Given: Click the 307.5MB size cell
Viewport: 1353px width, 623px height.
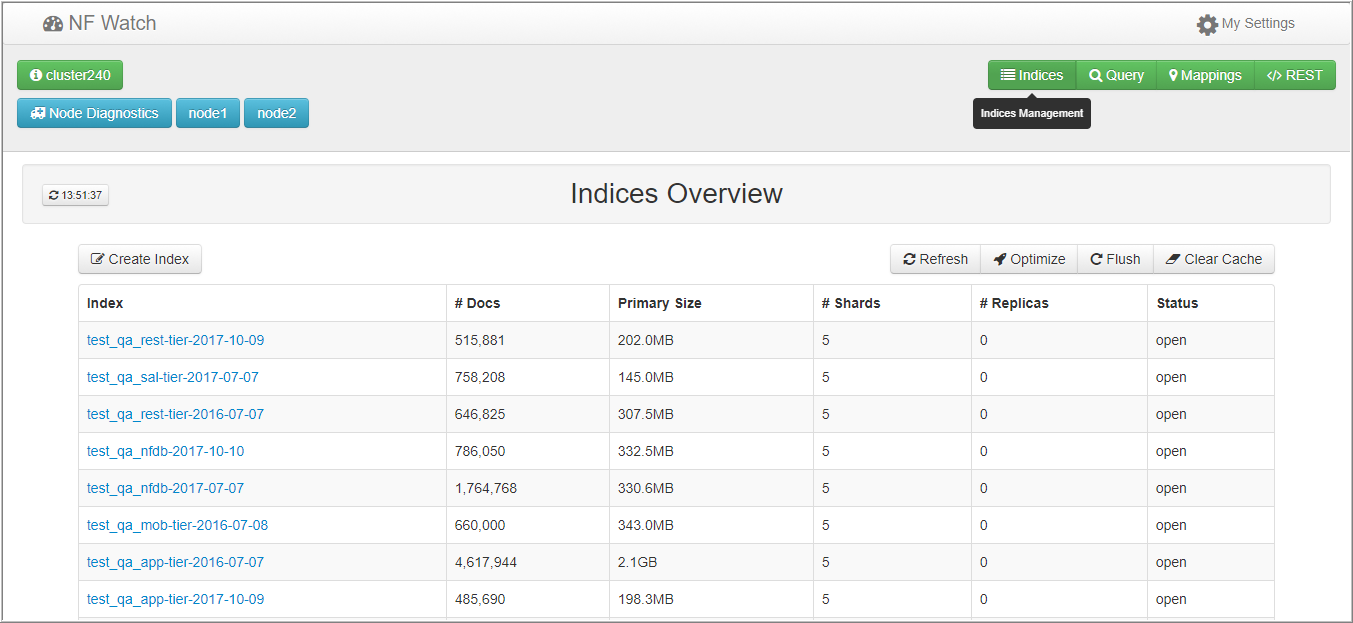Looking at the screenshot, I should coord(712,414).
